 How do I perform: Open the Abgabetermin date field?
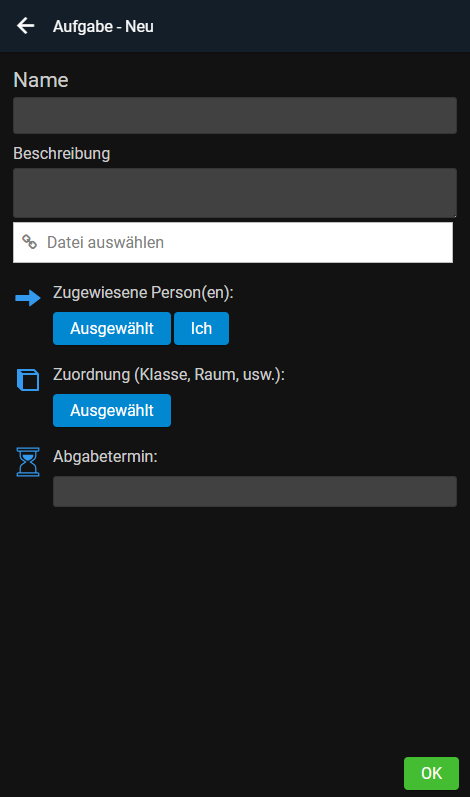[255, 491]
